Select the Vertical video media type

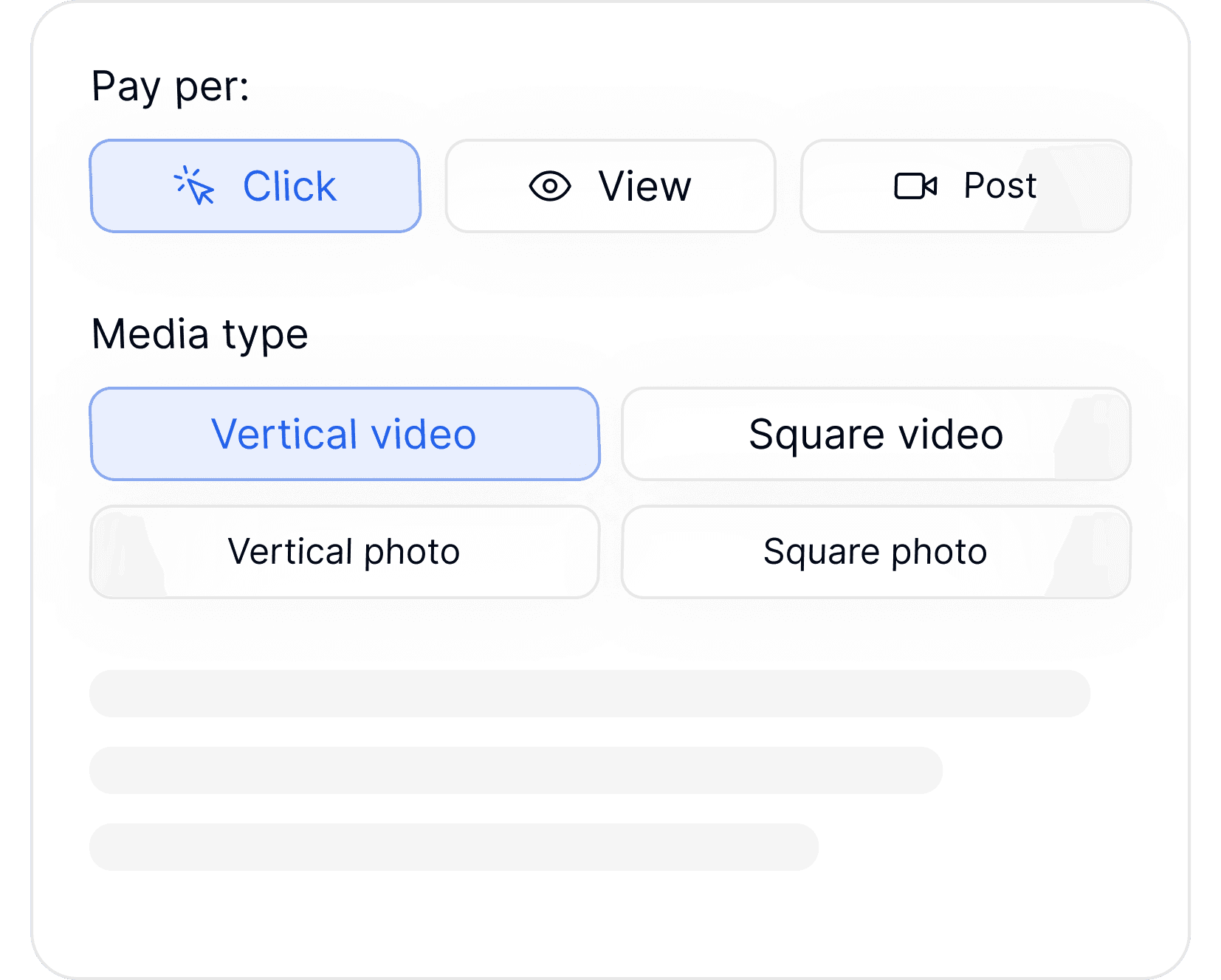(x=345, y=434)
